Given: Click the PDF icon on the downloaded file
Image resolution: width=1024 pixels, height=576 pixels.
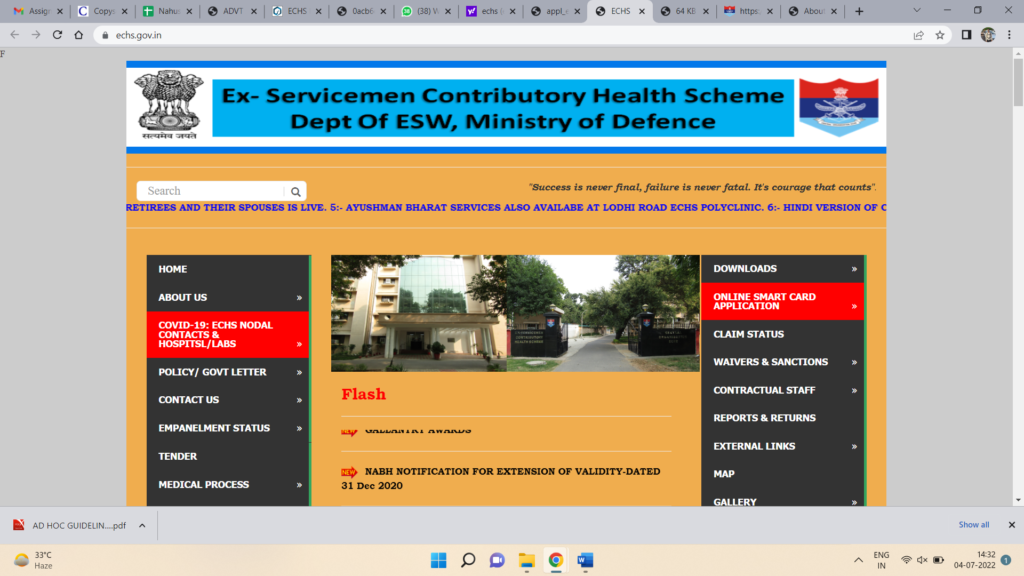Looking at the screenshot, I should click(x=16, y=524).
